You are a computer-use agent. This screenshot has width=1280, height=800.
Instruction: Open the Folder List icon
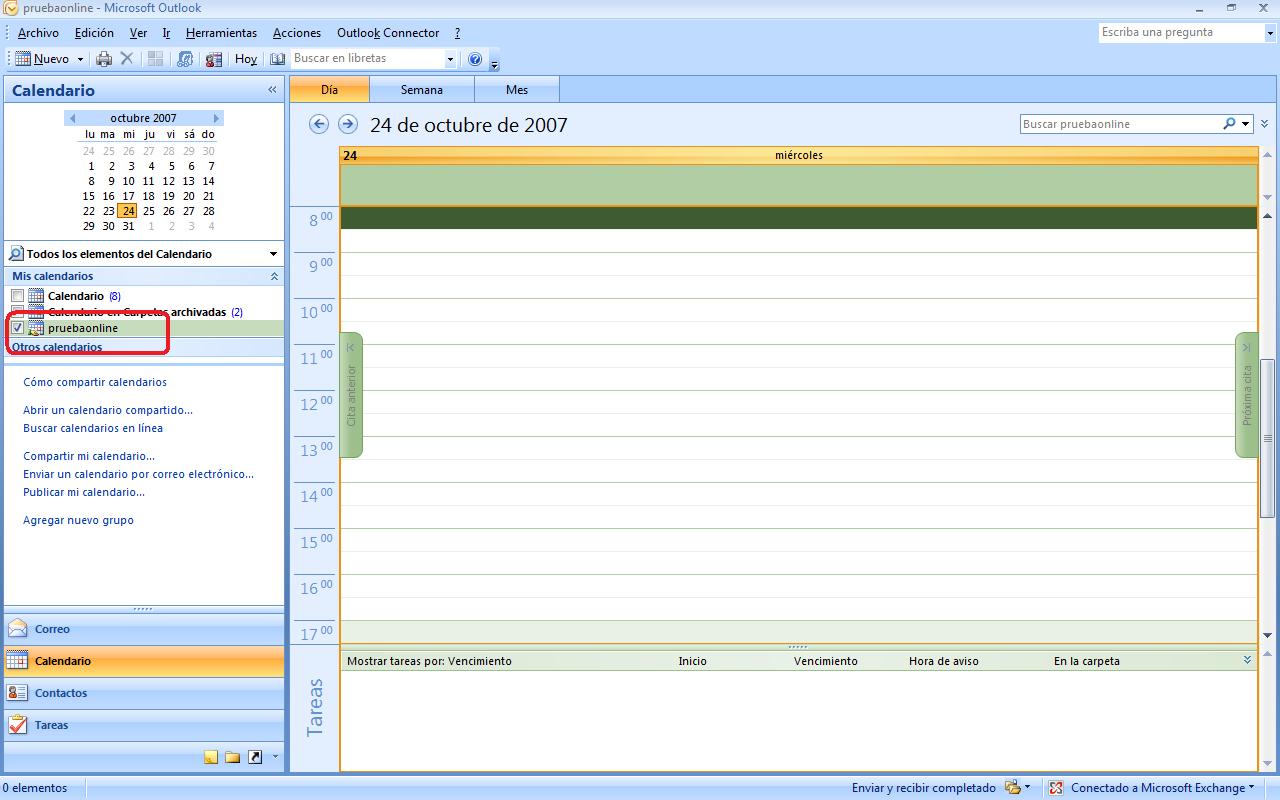click(233, 757)
